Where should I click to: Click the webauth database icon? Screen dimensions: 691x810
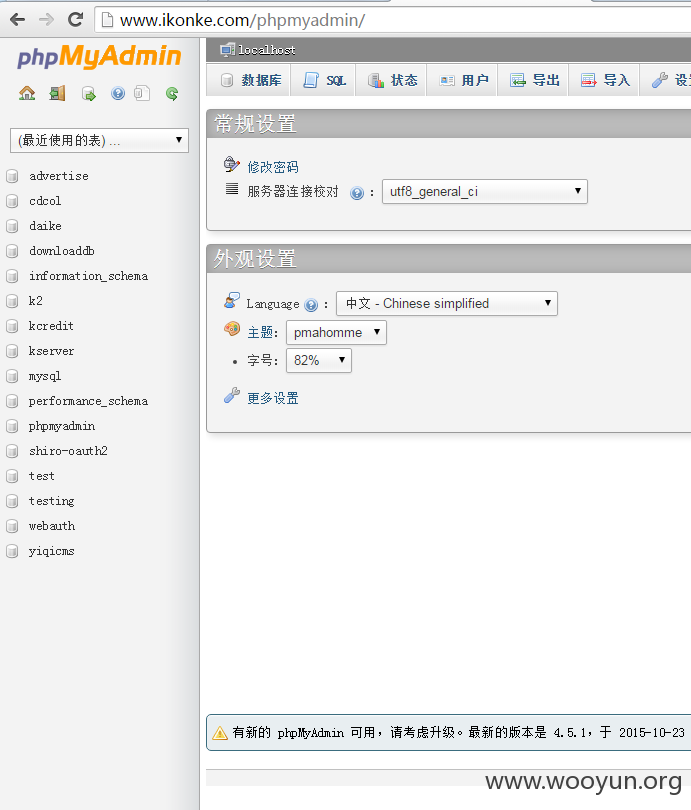[12, 526]
